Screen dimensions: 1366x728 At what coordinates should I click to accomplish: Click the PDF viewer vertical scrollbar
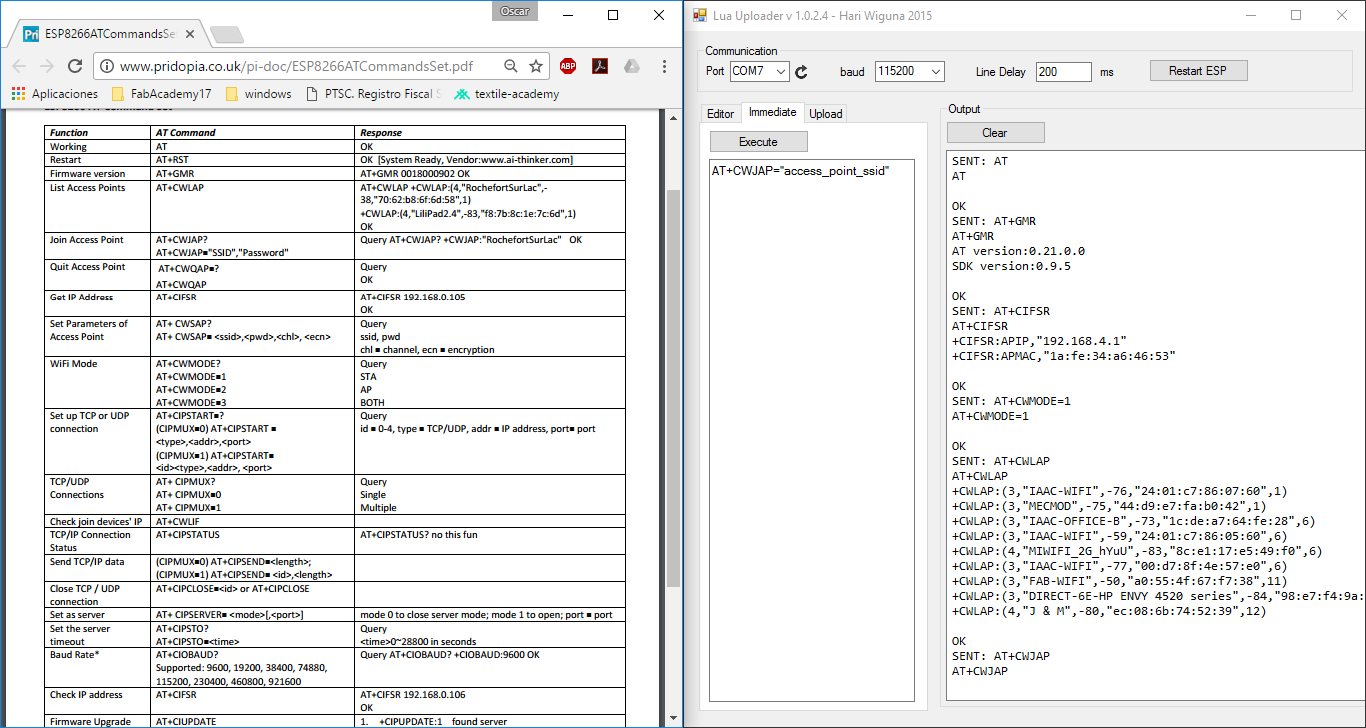pos(672,388)
